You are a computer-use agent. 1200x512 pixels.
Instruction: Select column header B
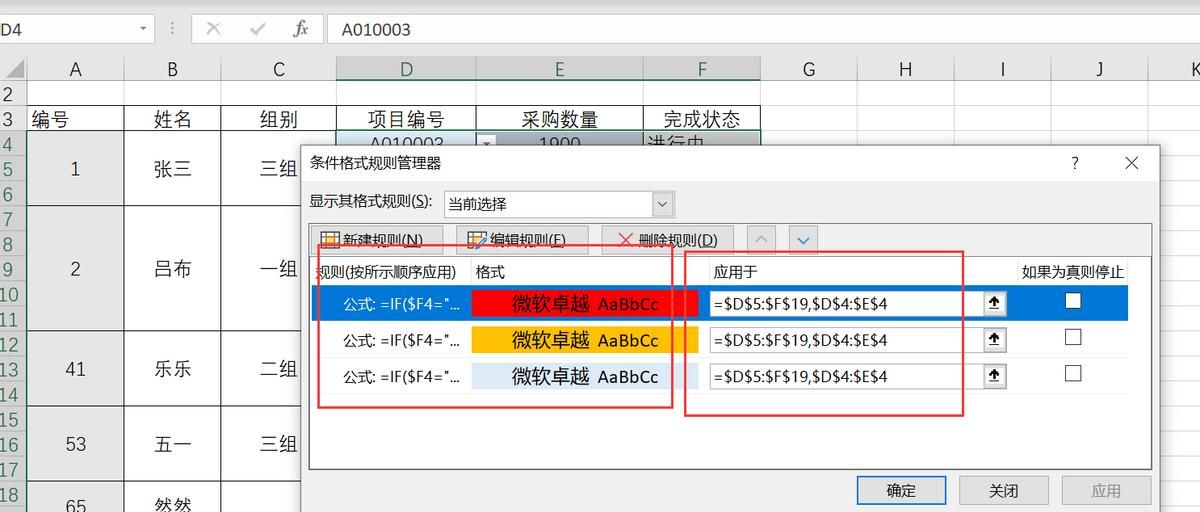(x=172, y=69)
